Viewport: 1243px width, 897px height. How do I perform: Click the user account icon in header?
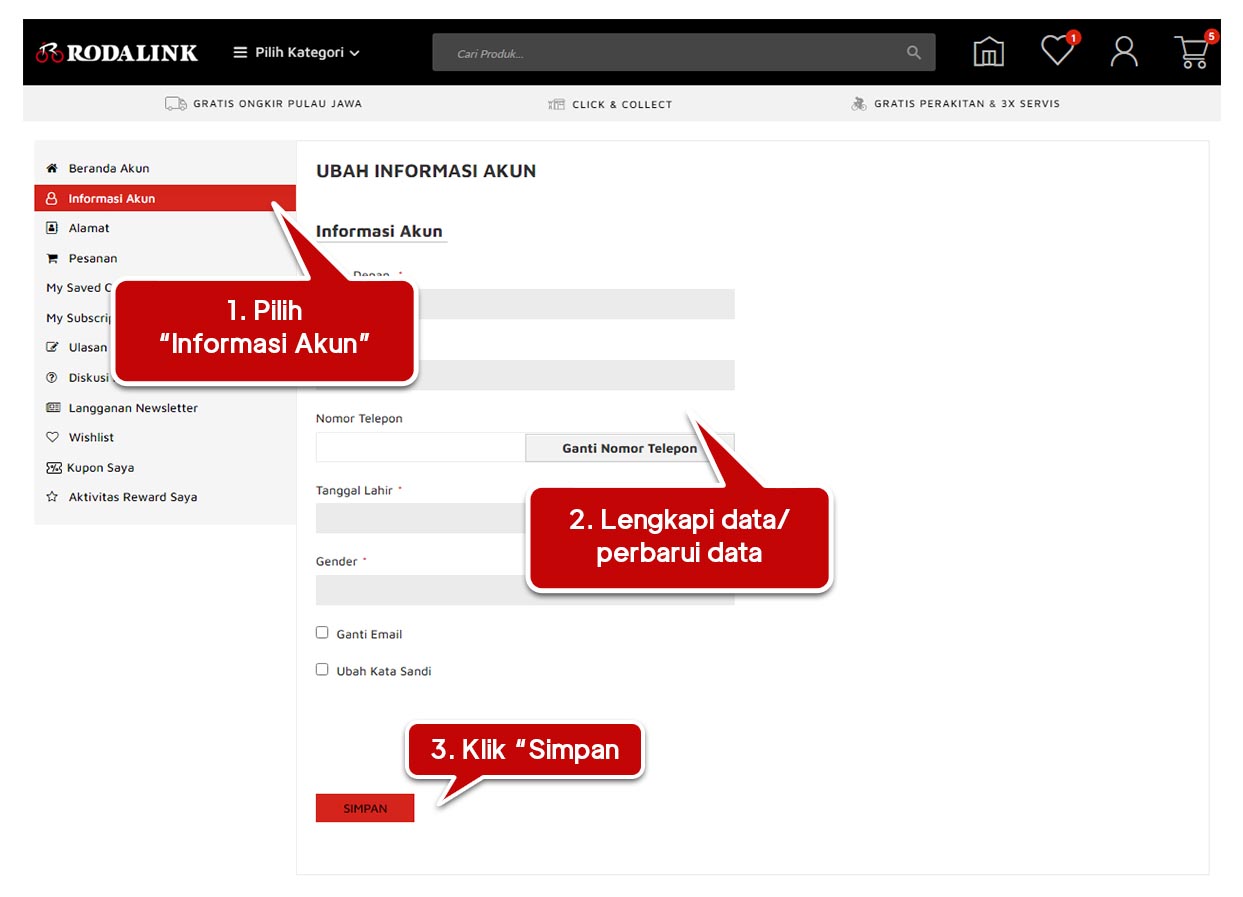point(1124,52)
